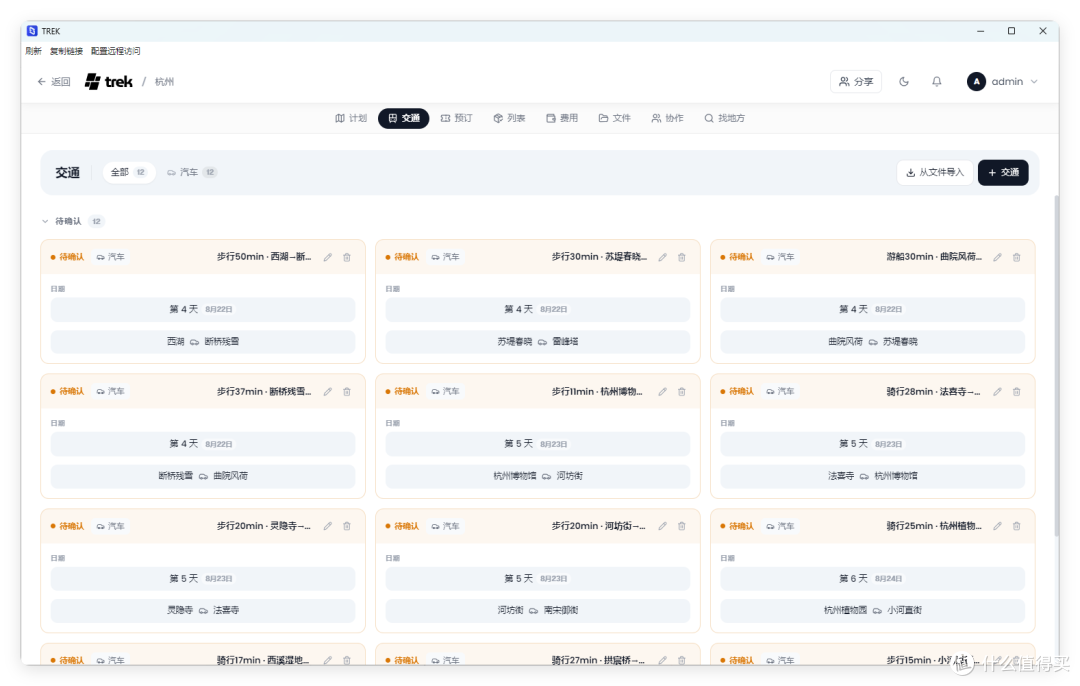The image size is (1080, 686).
Task: Open notifications bell
Action: pyautogui.click(x=937, y=81)
